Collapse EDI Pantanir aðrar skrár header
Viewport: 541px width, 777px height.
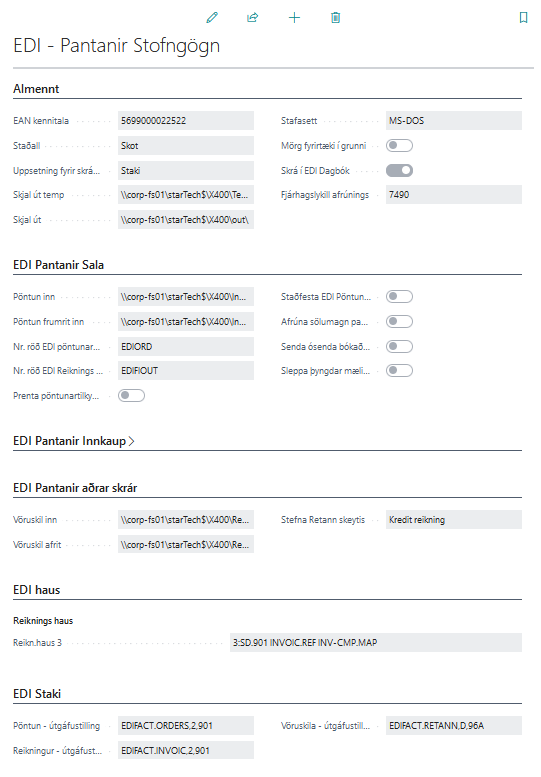pos(75,488)
